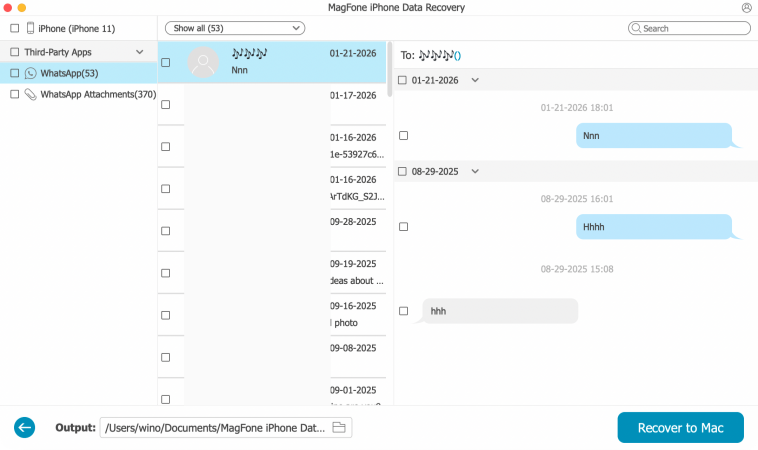Click the 08-29-2025 15:08 timestamp
The height and width of the screenshot is (450, 758).
pos(577,269)
